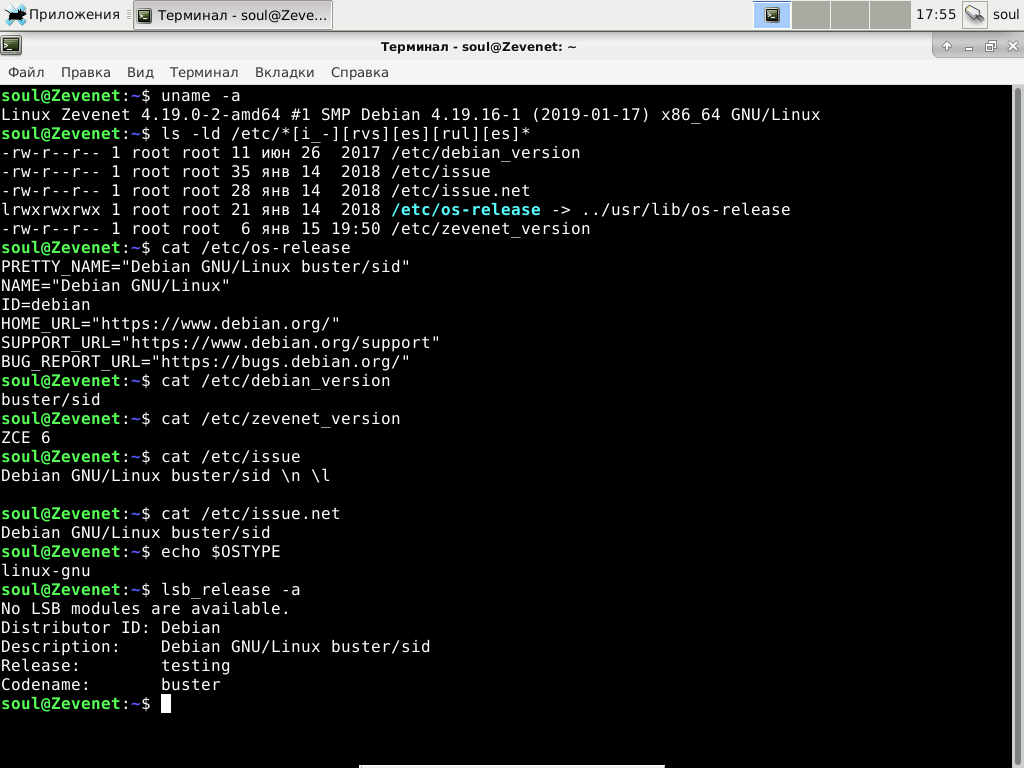The height and width of the screenshot is (768, 1024).
Task: Click the Distributor ID: Debian line
Action: [110, 628]
